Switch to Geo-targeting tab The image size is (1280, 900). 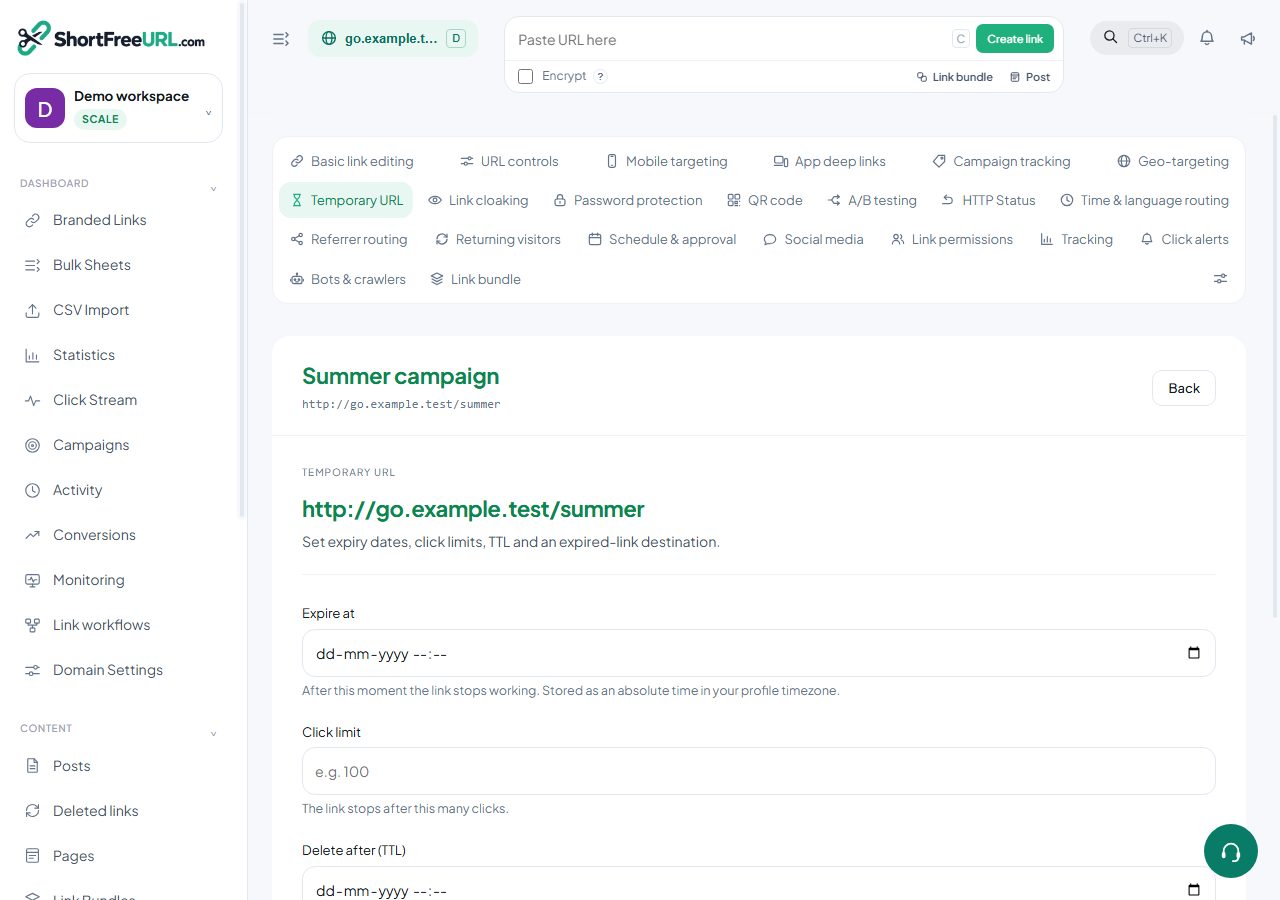click(x=1172, y=161)
